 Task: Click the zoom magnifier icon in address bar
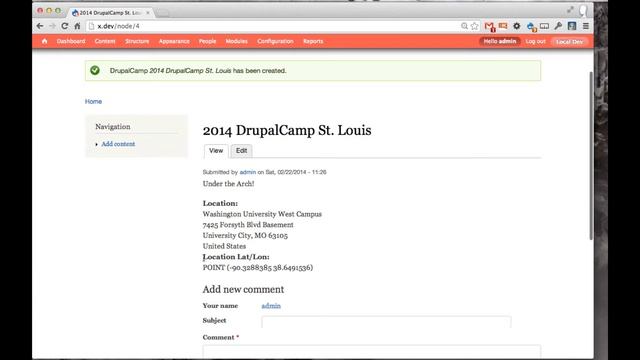tap(464, 26)
